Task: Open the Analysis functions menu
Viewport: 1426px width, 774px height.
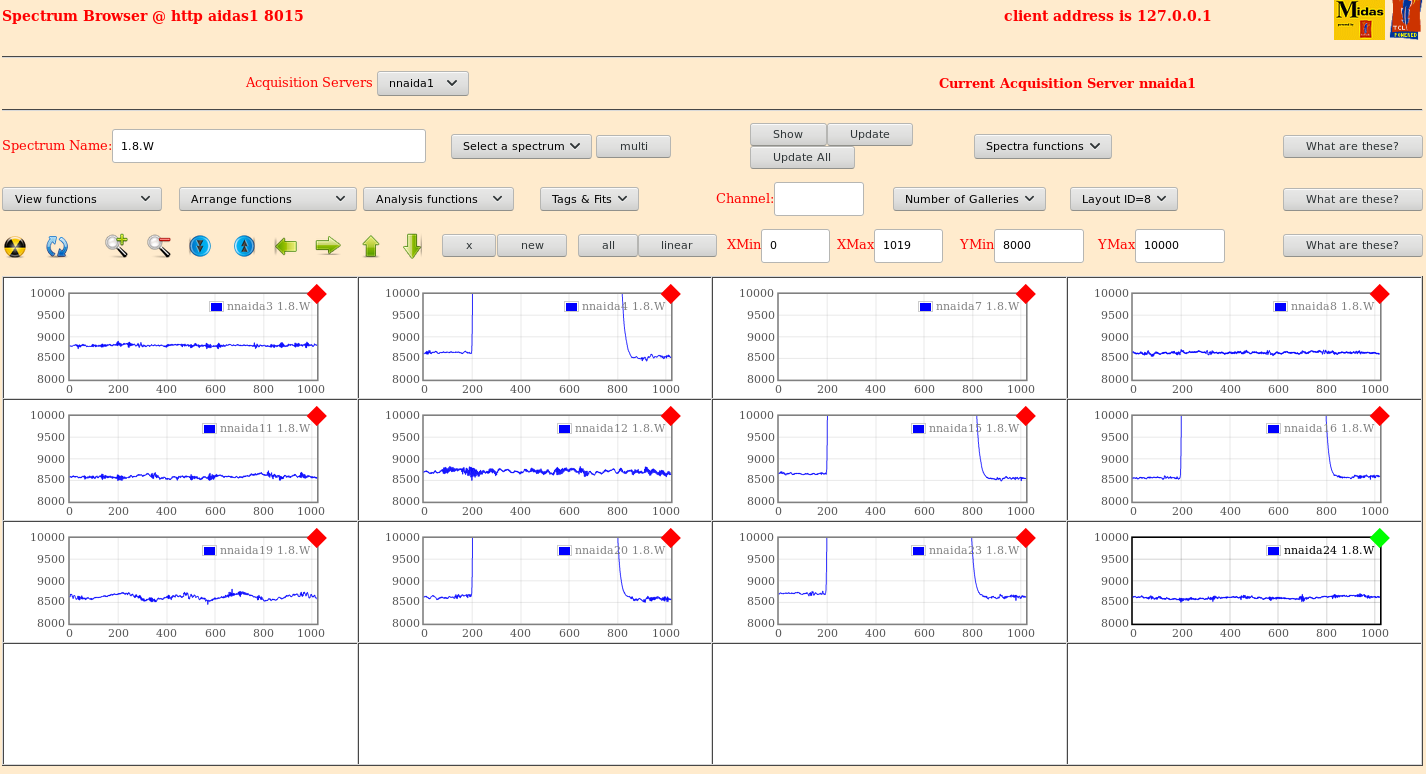Action: [438, 199]
